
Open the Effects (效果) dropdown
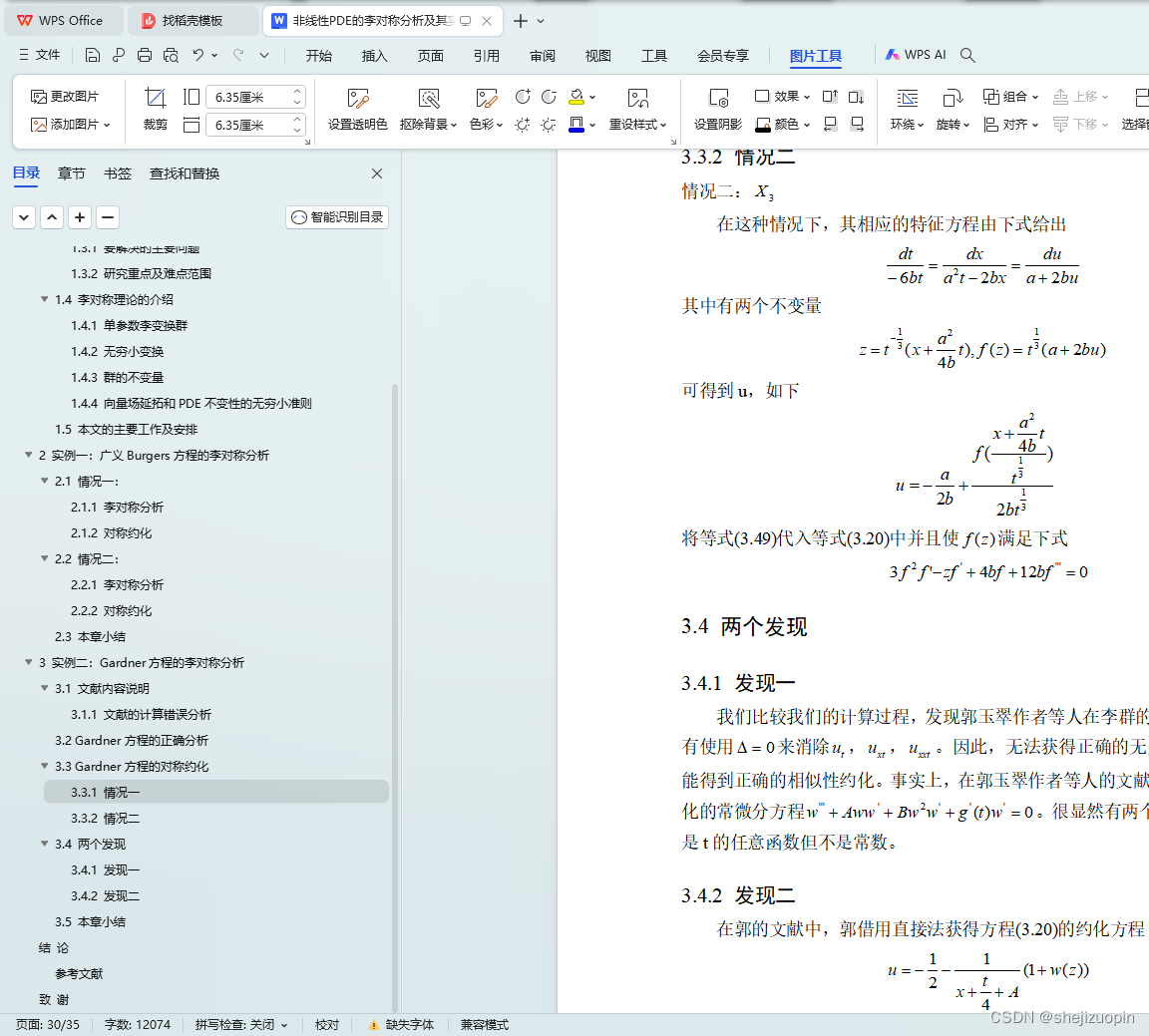coord(782,96)
